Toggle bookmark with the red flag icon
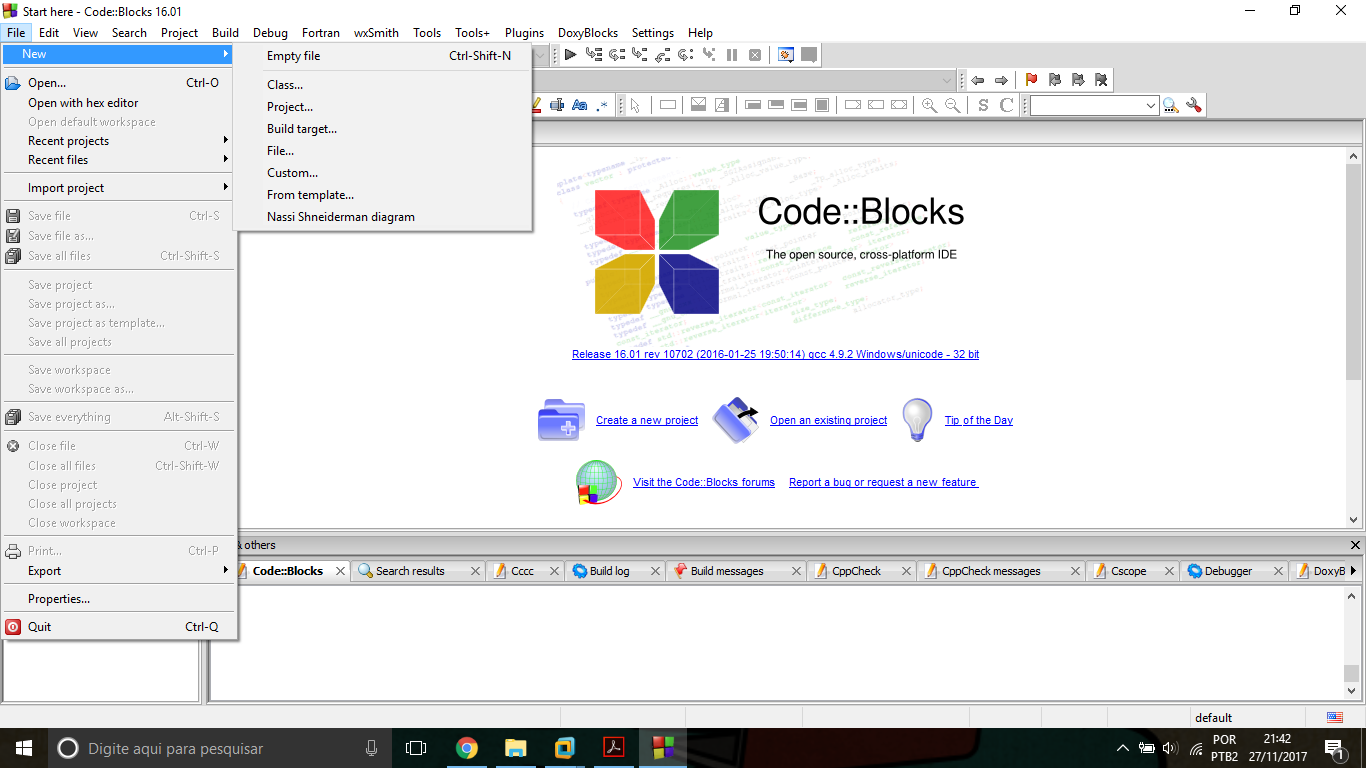The image size is (1366, 768). click(x=1032, y=80)
